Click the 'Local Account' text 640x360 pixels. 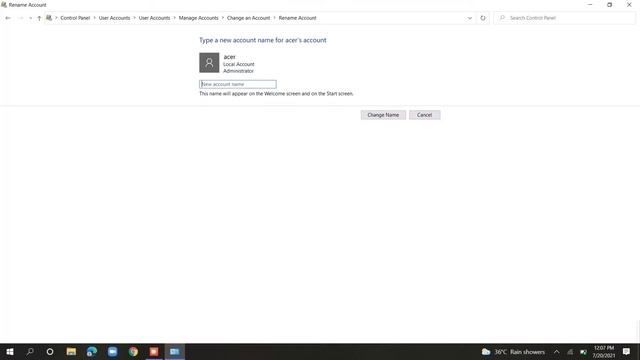[238, 64]
